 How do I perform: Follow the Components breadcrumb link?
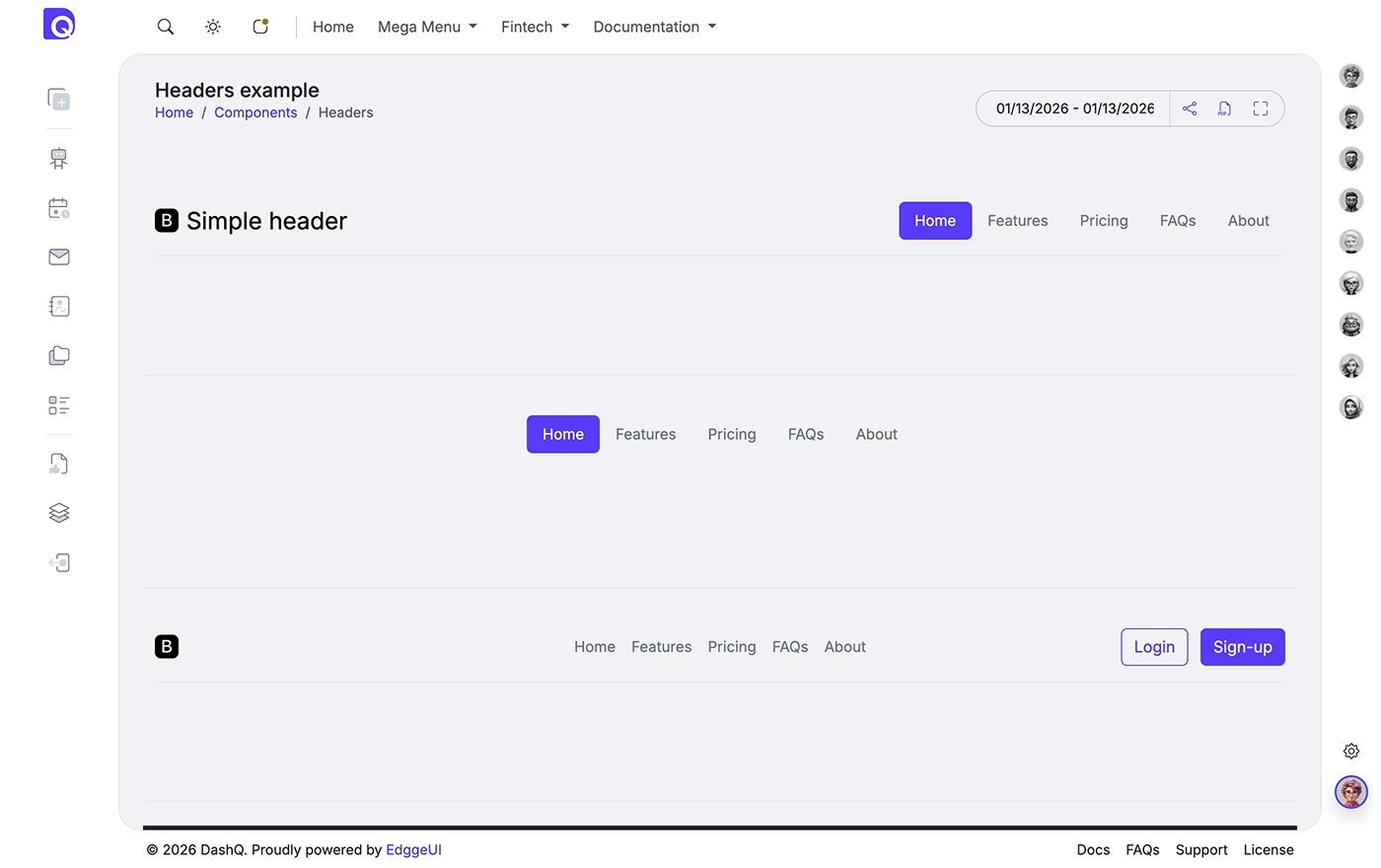(255, 112)
